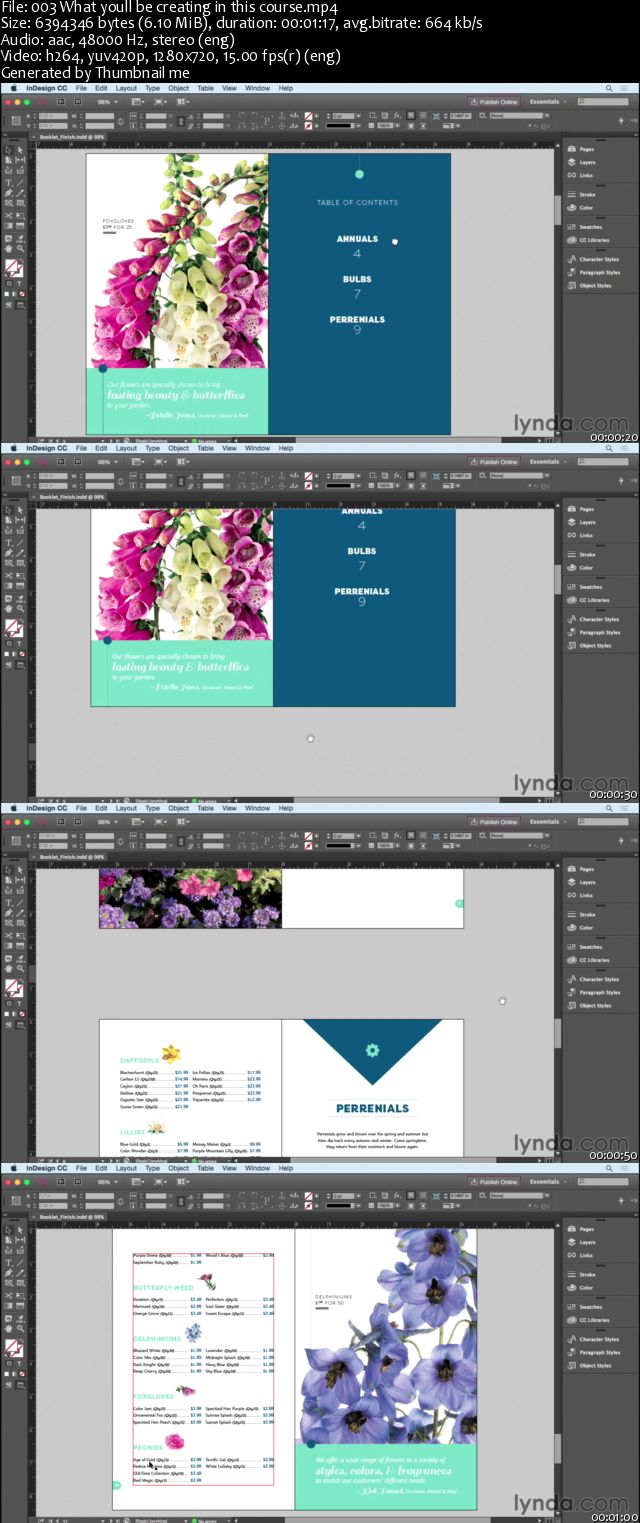Open the Swatches panel in the 00:01:00 frame

tap(585, 1307)
